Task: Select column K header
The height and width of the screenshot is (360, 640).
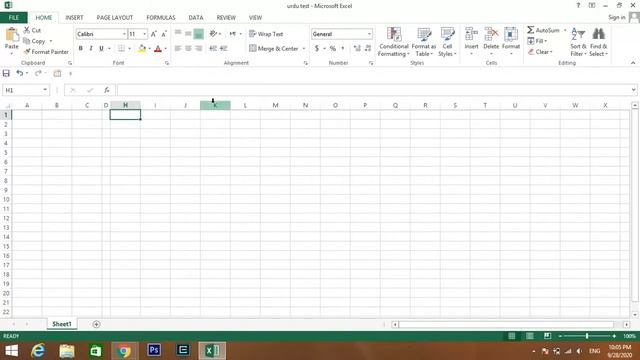Action: point(215,105)
